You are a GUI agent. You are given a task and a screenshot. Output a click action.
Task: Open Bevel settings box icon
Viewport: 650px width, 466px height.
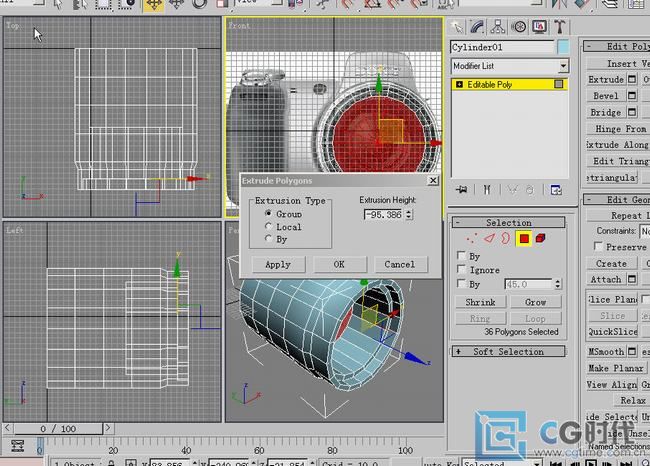pyautogui.click(x=632, y=96)
